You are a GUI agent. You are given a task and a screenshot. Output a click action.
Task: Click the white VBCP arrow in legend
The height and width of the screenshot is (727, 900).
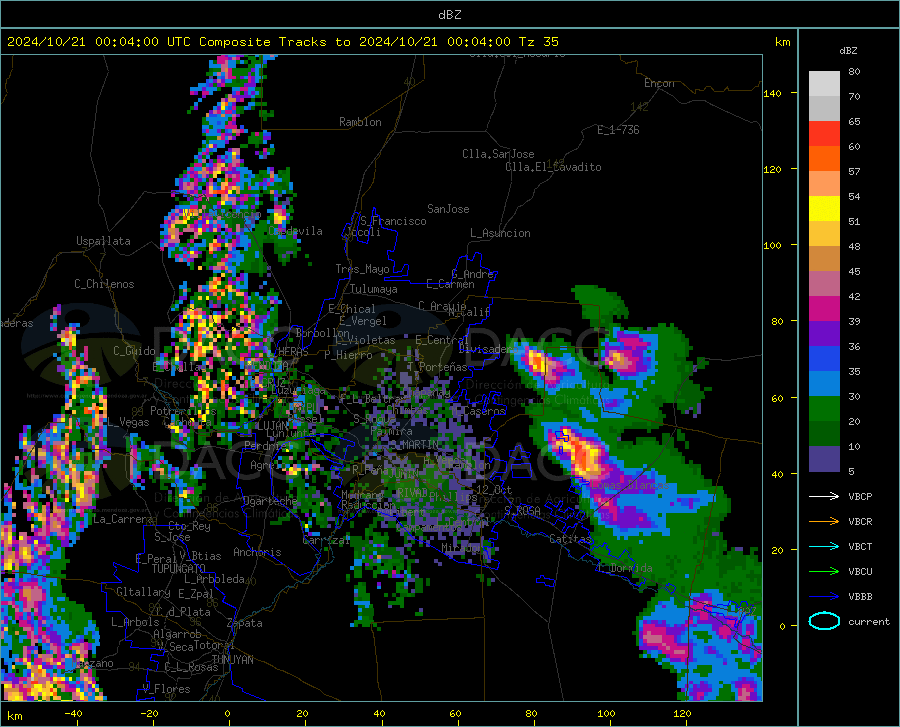coord(824,496)
